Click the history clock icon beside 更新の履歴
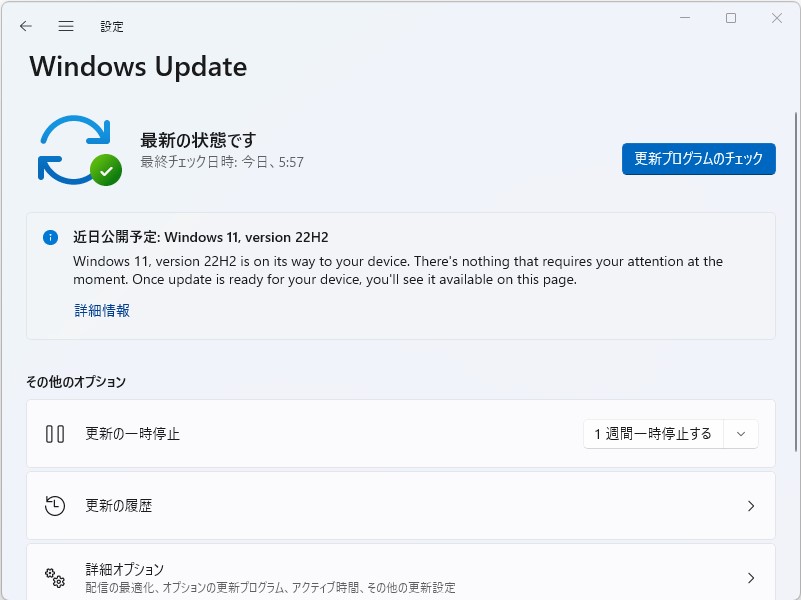 (54, 506)
